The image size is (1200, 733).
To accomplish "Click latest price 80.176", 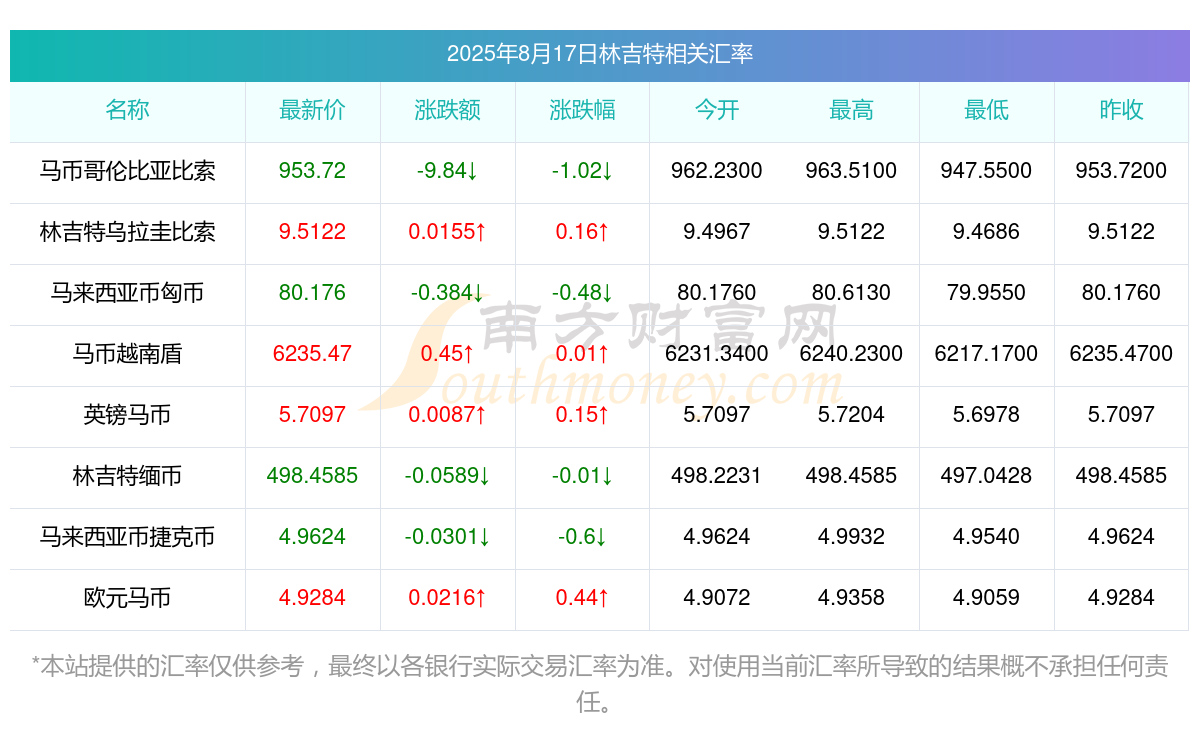I will [x=312, y=293].
